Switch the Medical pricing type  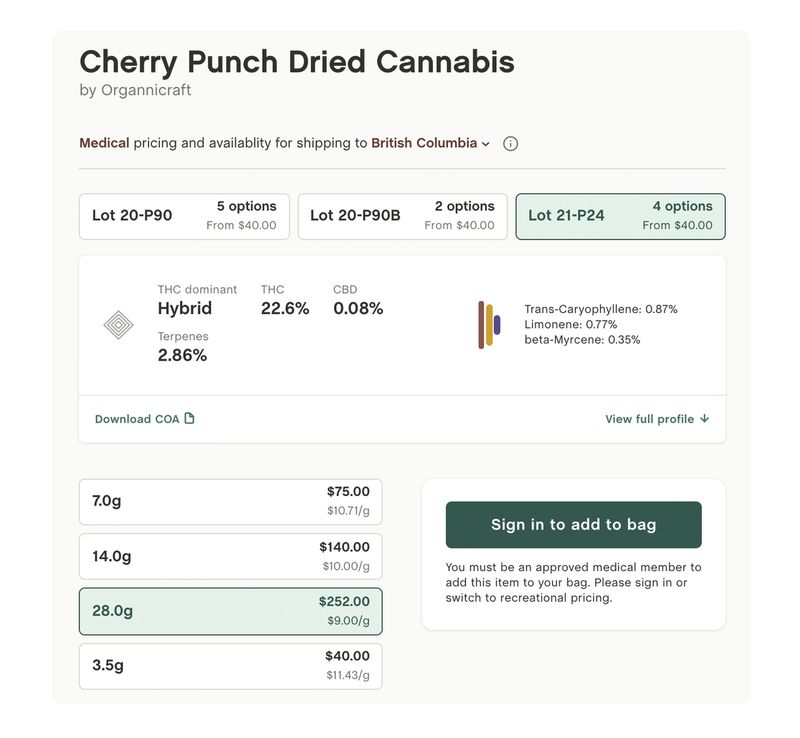coord(104,143)
